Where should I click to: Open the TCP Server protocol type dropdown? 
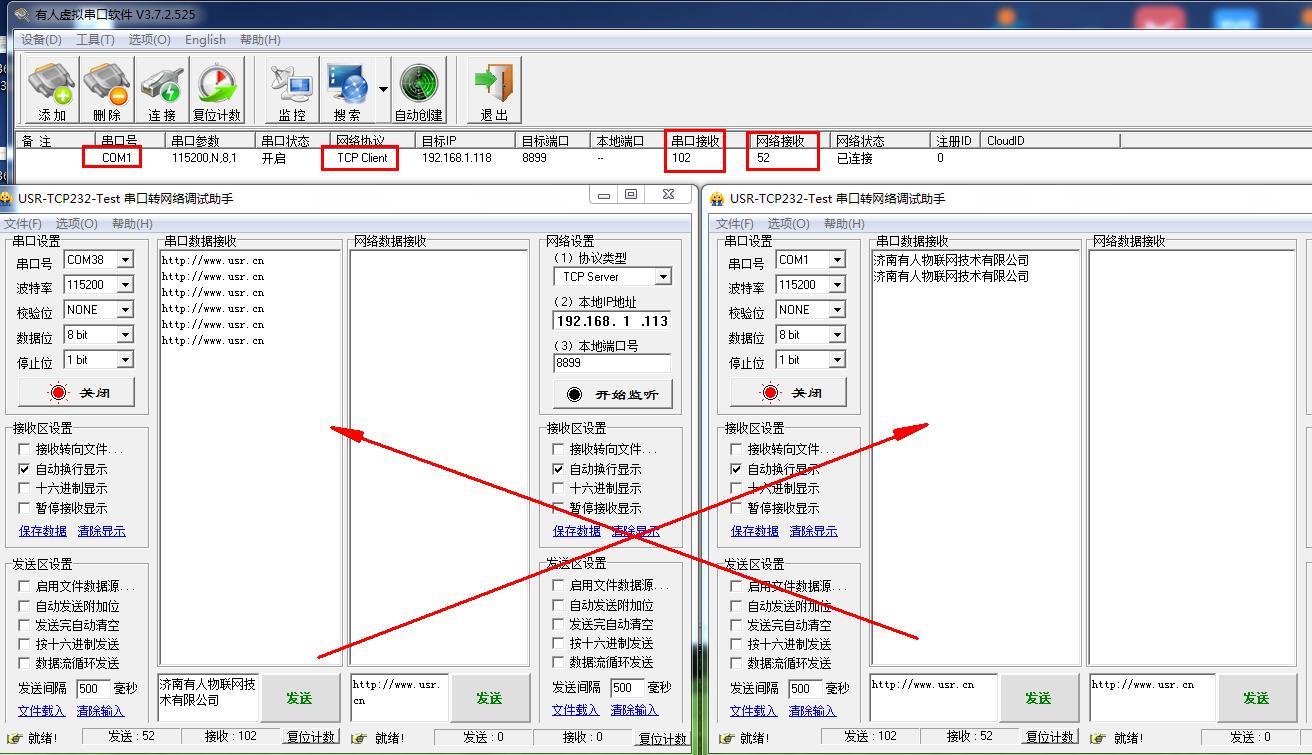(662, 277)
